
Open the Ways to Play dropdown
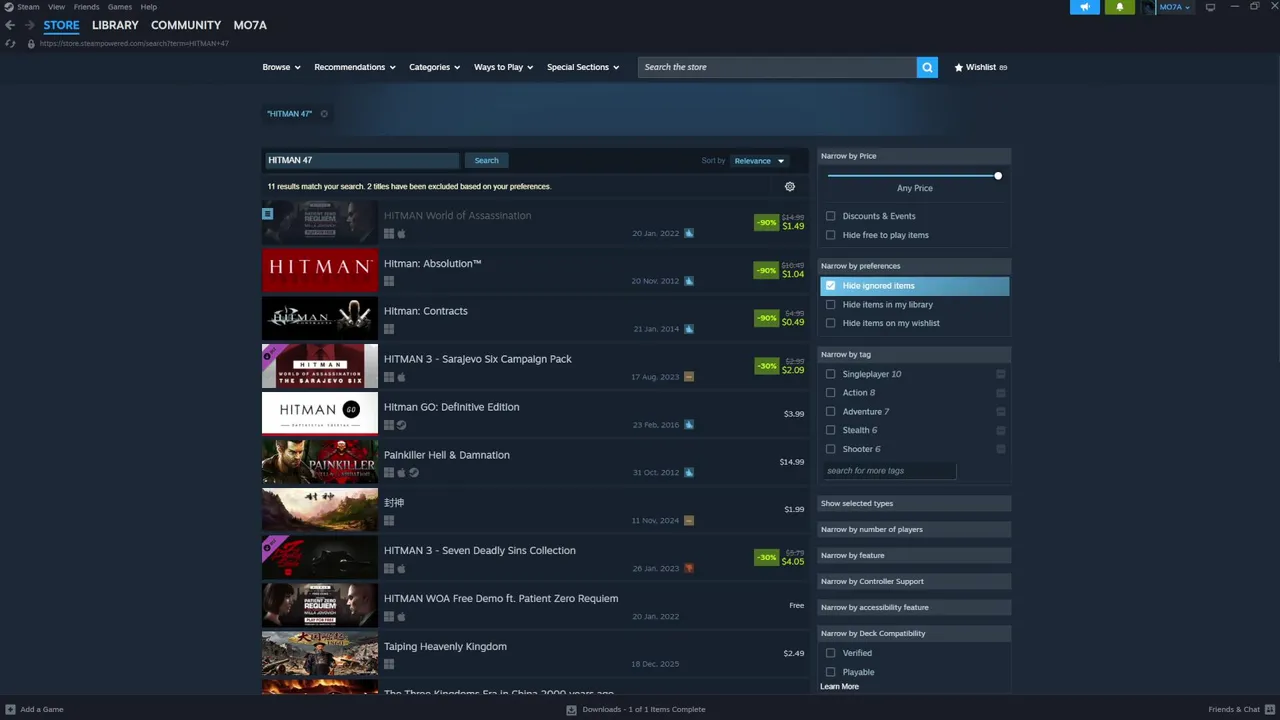503,67
